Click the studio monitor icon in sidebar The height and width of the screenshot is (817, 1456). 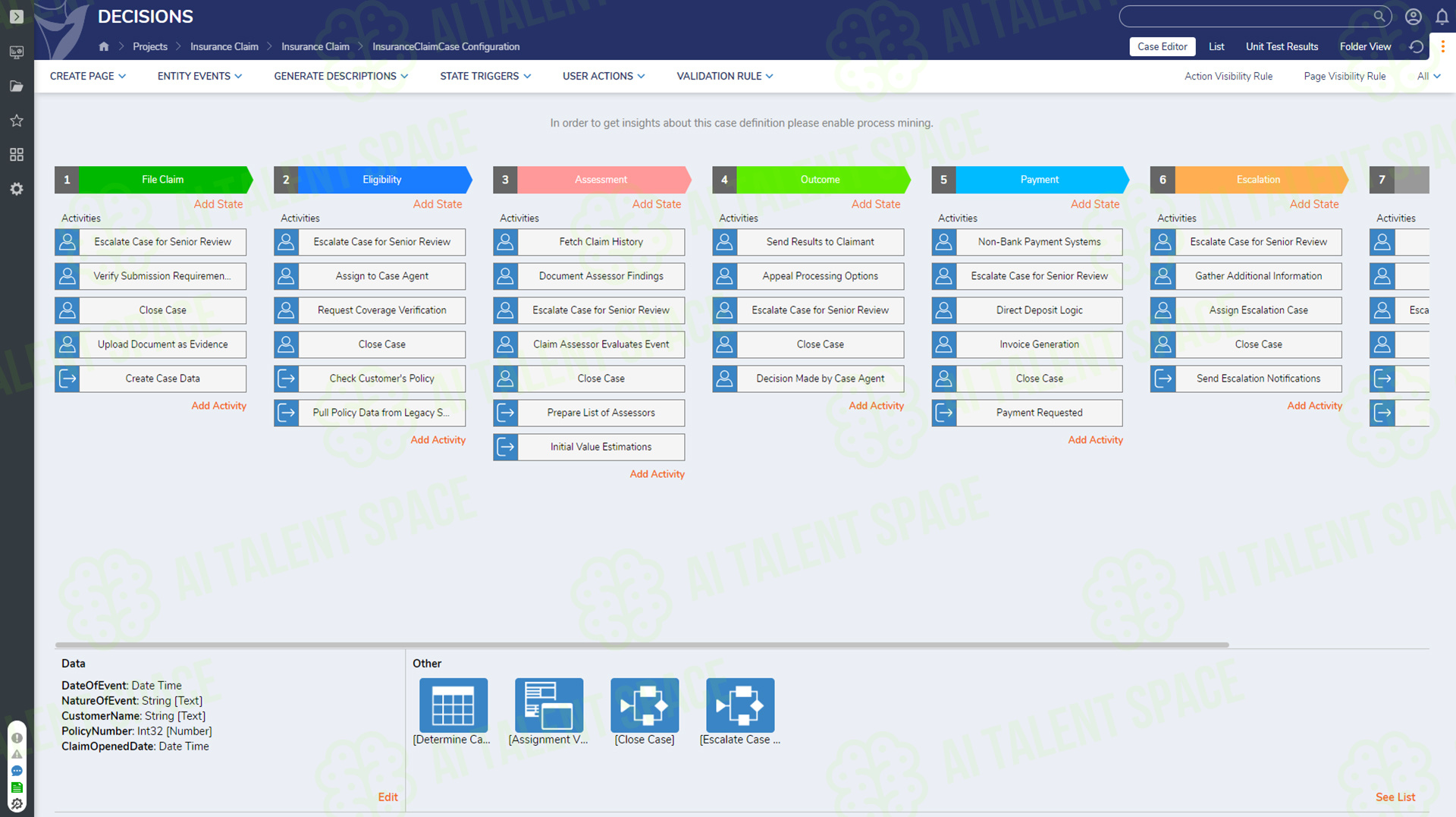[17, 52]
